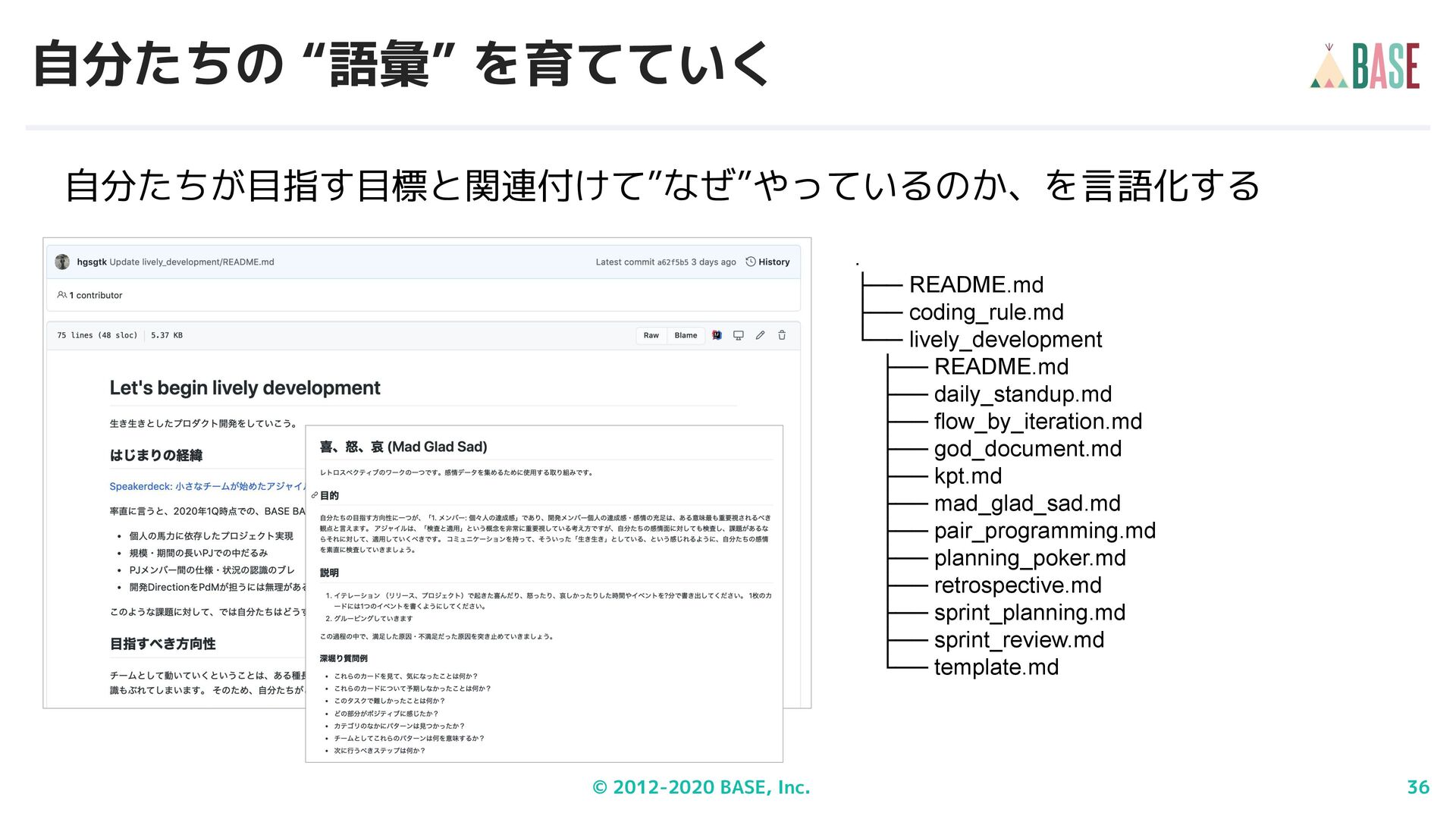Open commit message Update lively_development/README.md
Image resolution: width=1456 pixels, height=819 pixels.
coord(192,262)
